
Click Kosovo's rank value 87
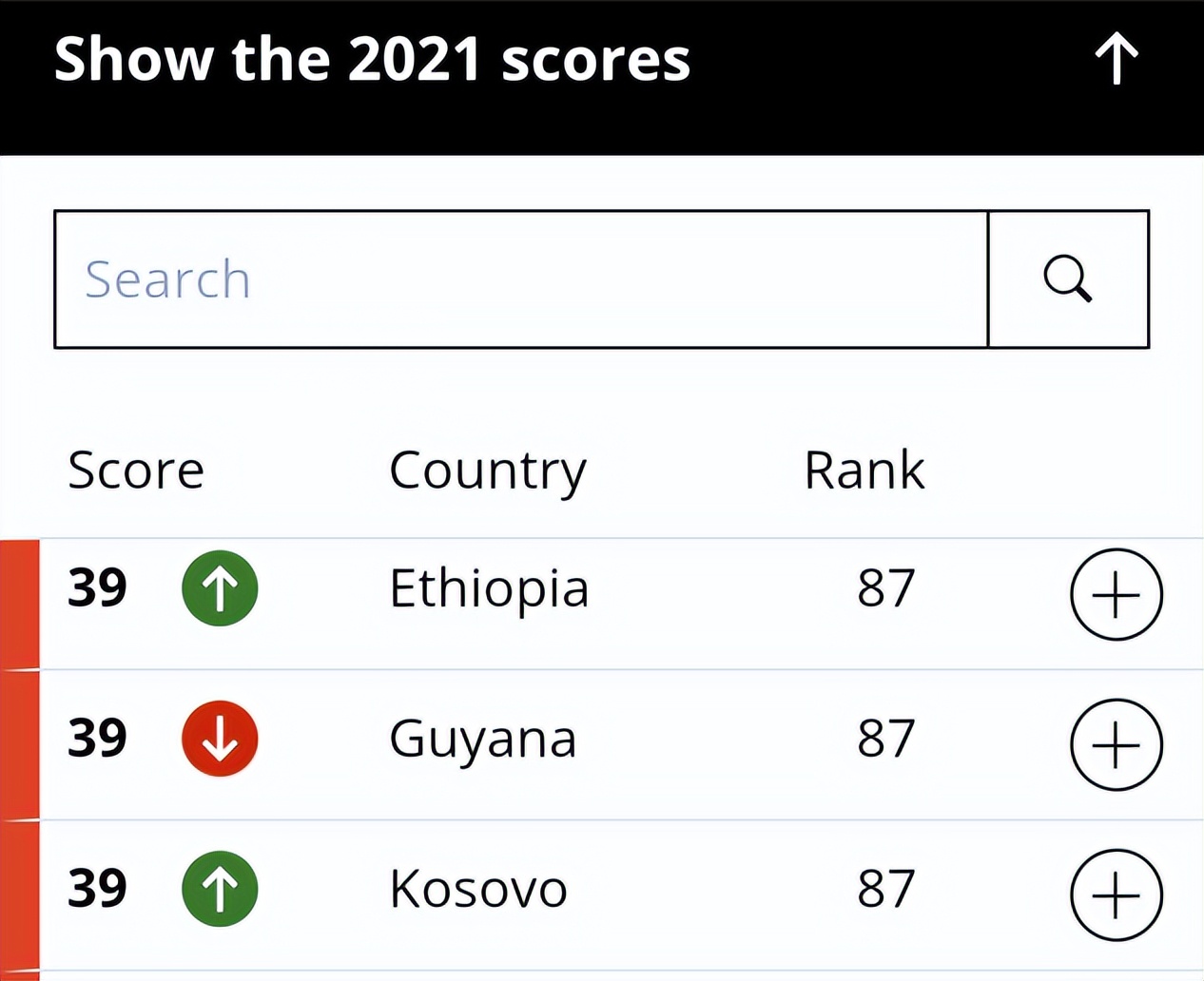click(x=885, y=889)
